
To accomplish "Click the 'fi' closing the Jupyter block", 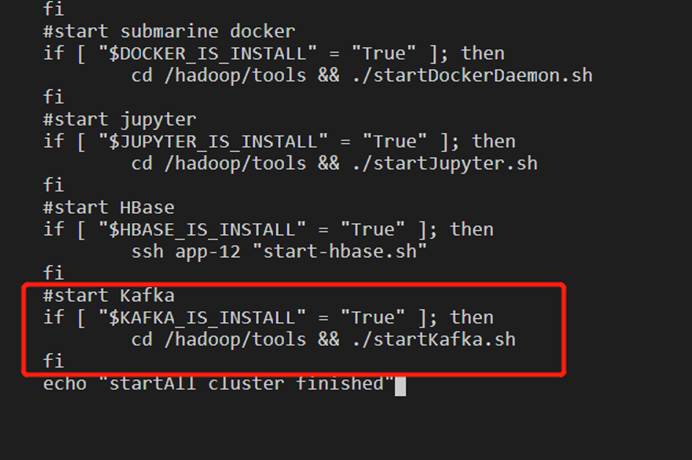I will click(x=53, y=185).
